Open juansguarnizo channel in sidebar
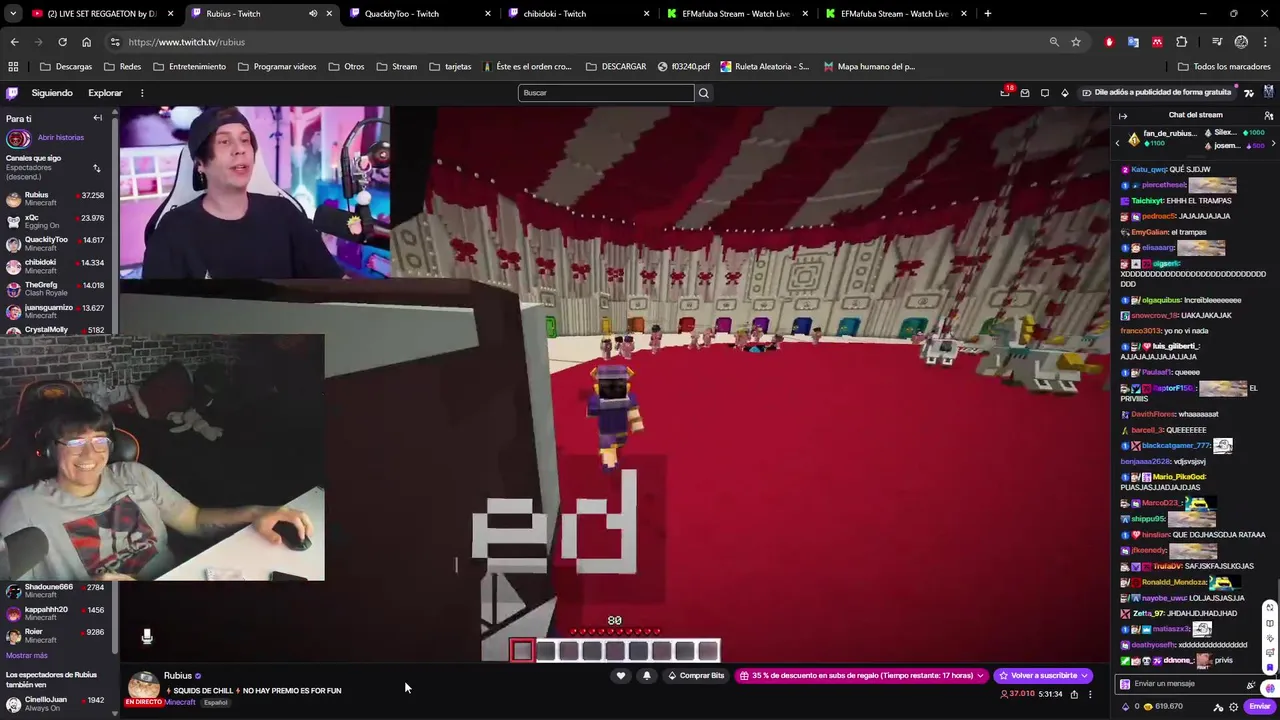1280x720 pixels. pos(56,311)
